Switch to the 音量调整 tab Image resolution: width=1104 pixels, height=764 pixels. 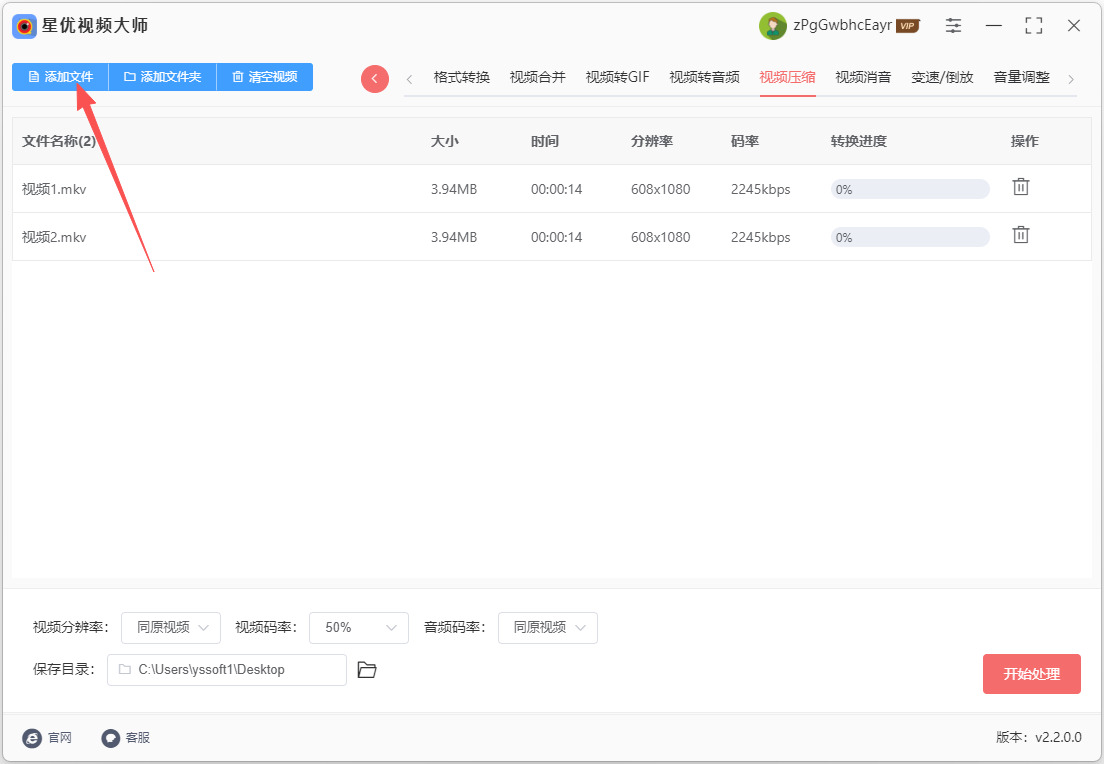[1022, 77]
